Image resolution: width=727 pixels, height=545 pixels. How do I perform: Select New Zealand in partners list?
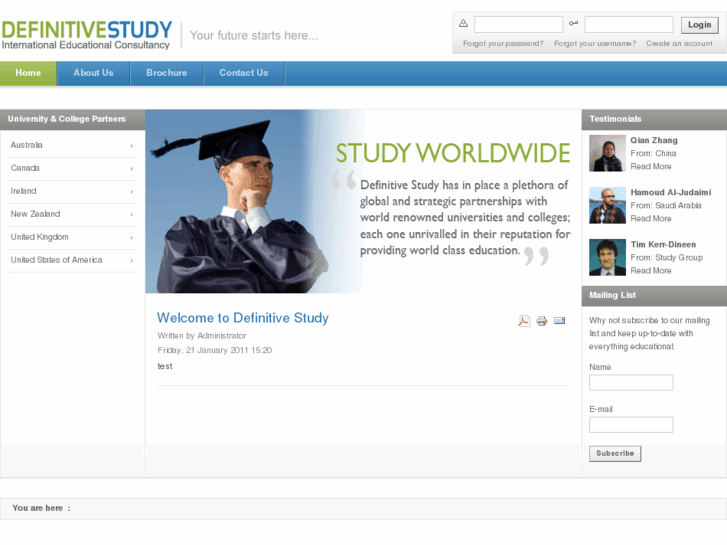coord(35,214)
